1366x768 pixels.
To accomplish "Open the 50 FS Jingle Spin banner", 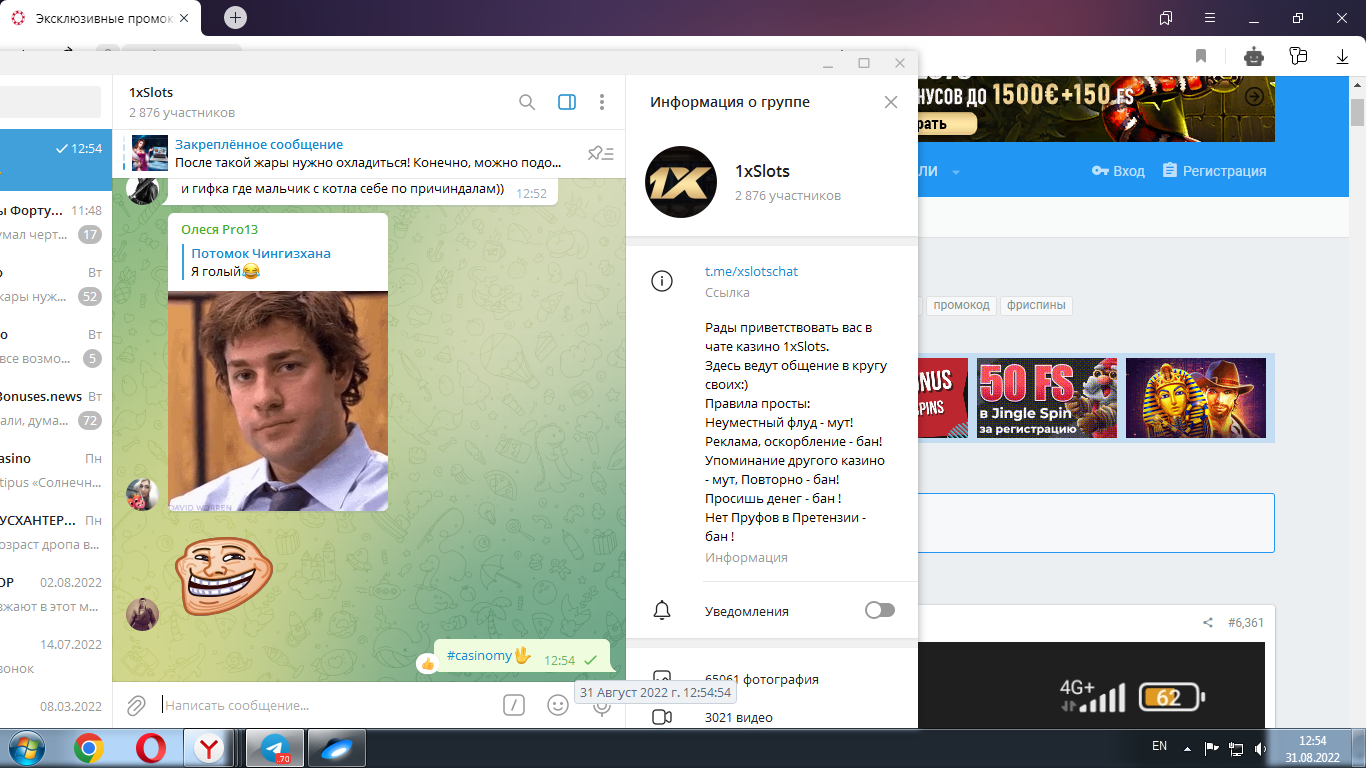I will coord(1047,398).
